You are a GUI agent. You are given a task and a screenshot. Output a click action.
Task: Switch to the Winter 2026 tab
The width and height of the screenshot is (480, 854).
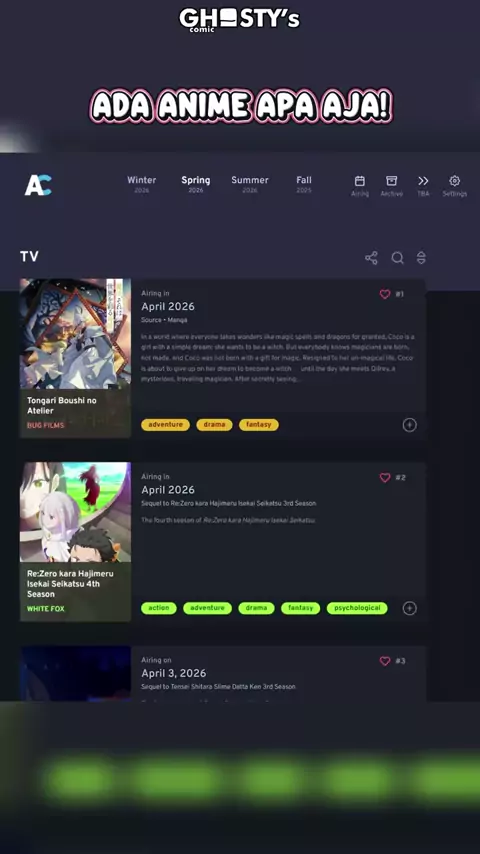click(x=142, y=184)
